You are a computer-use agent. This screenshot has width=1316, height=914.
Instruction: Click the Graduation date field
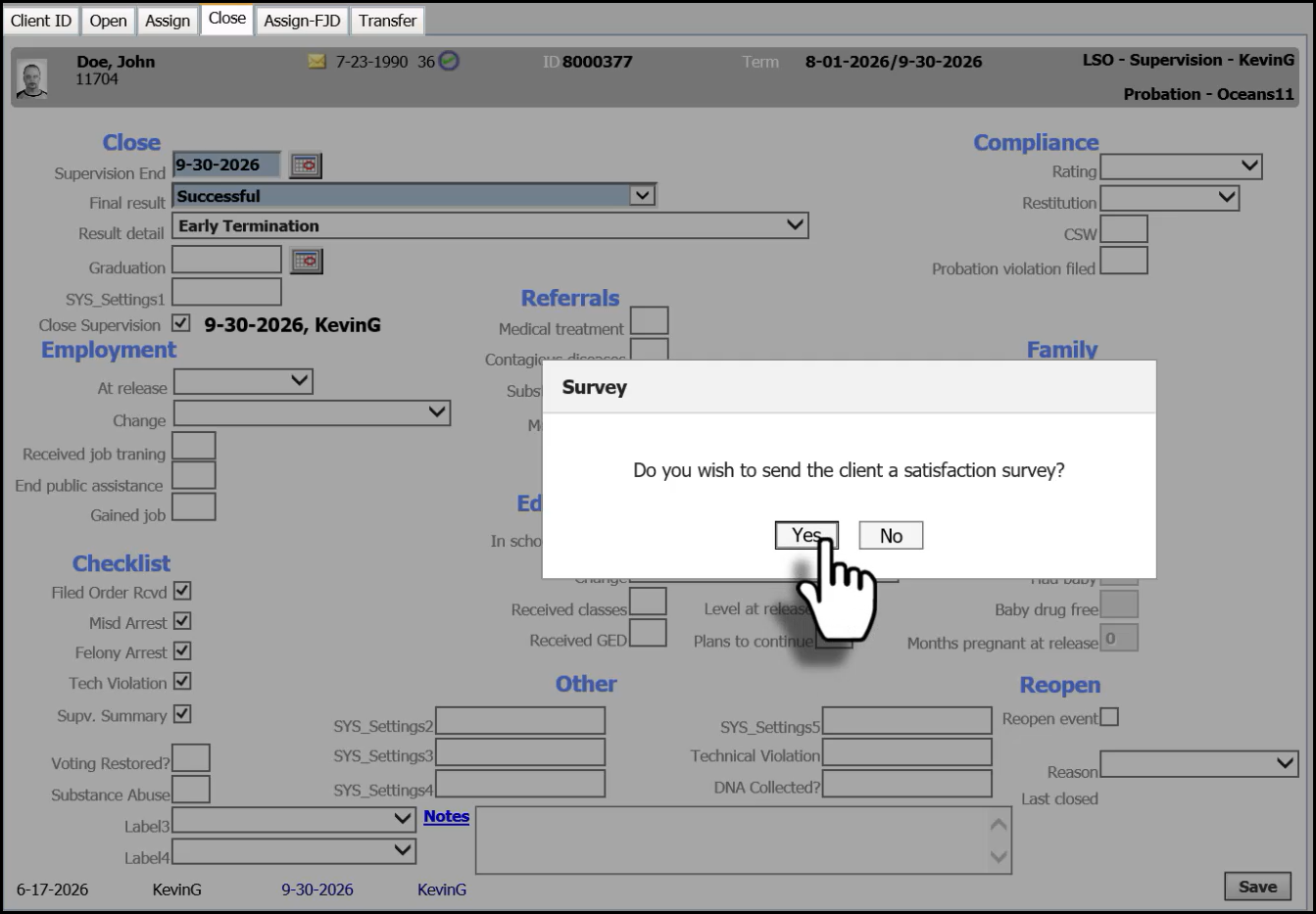(x=226, y=260)
